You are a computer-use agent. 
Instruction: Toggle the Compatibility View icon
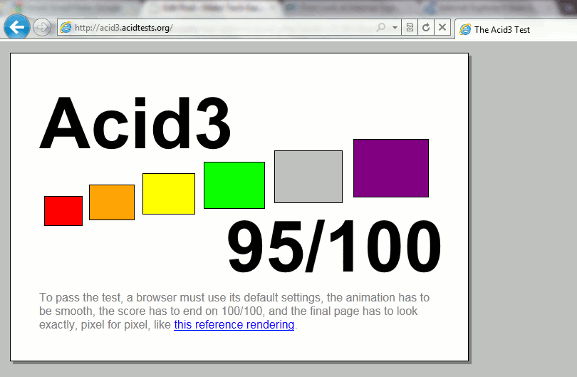(x=410, y=28)
